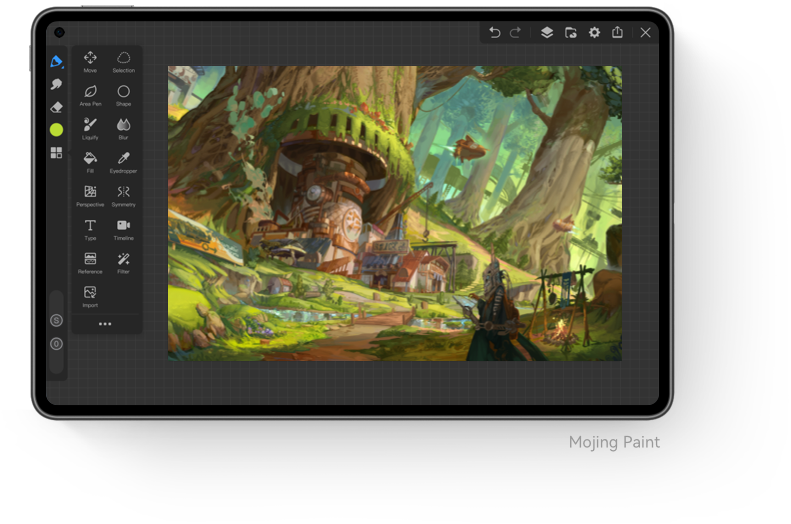Toggle the Symmetry tool
This screenshot has width=791, height=524.
pos(124,196)
